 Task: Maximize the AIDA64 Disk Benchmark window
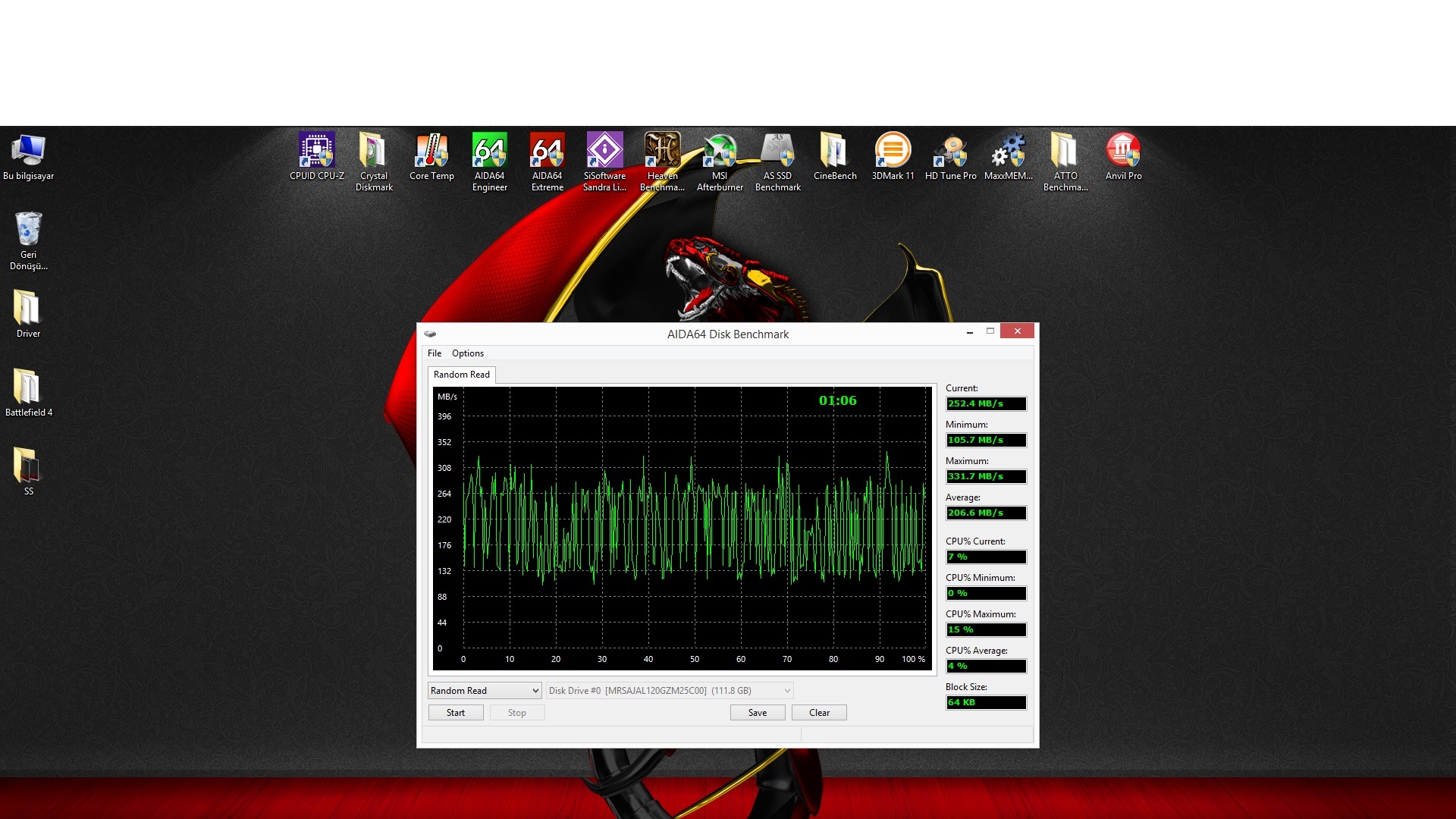click(990, 331)
